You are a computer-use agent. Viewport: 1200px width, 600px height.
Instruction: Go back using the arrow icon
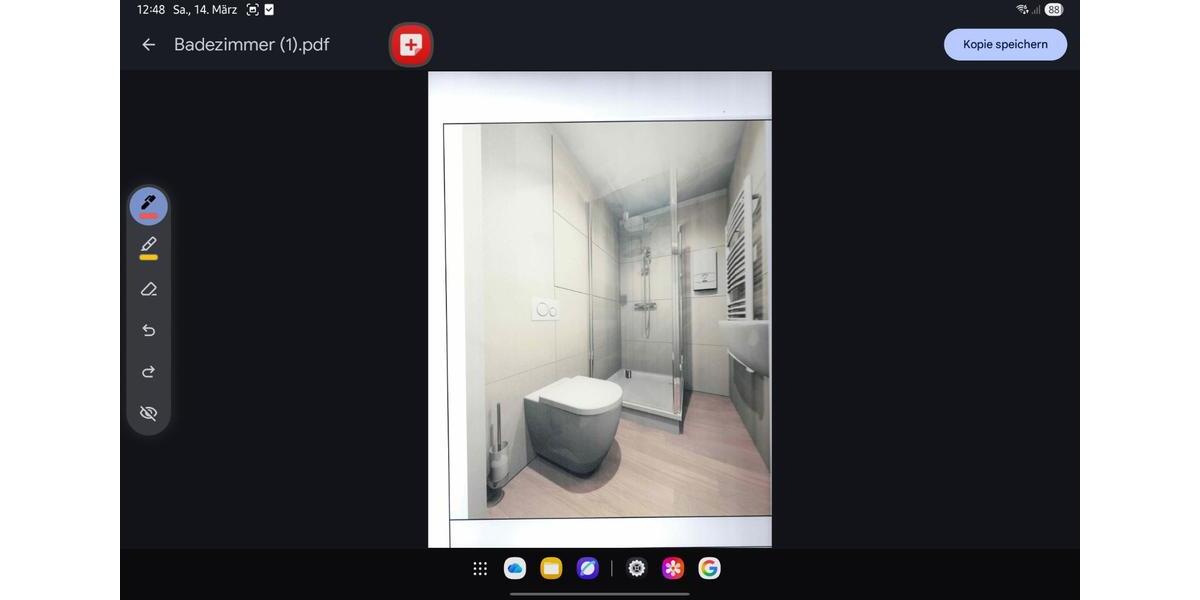(x=149, y=44)
